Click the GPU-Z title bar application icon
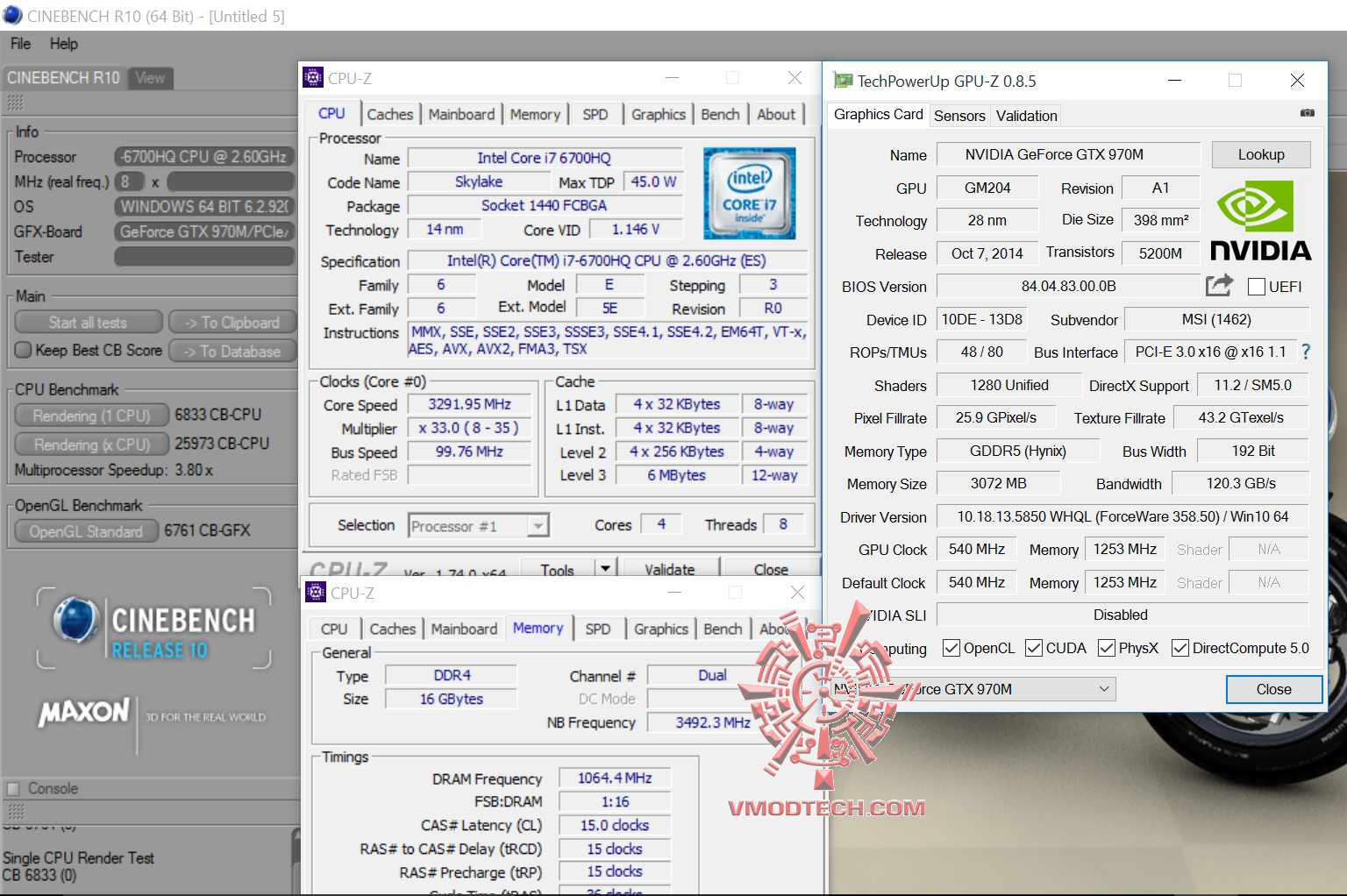 843,81
